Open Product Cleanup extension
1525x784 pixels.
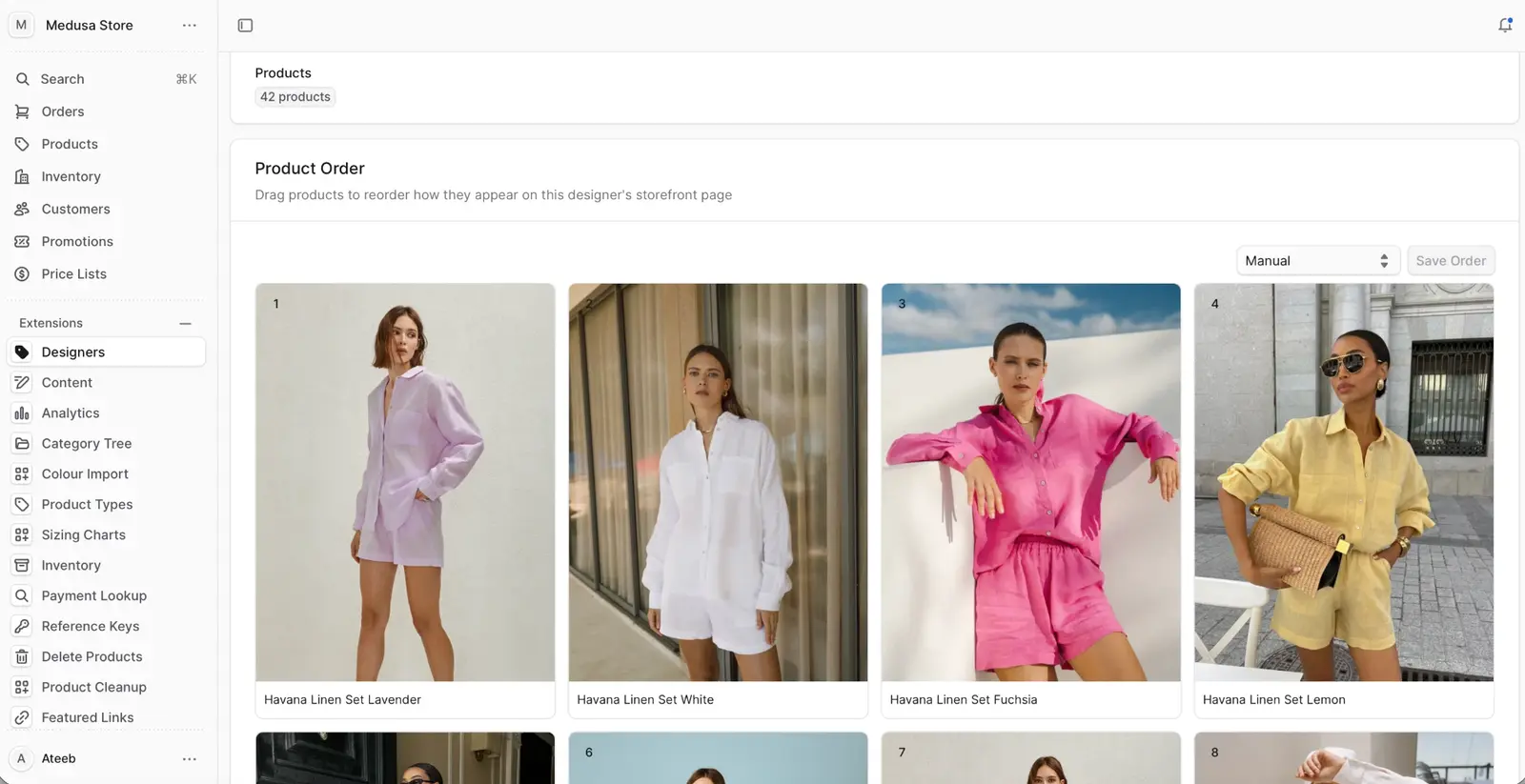[106, 687]
